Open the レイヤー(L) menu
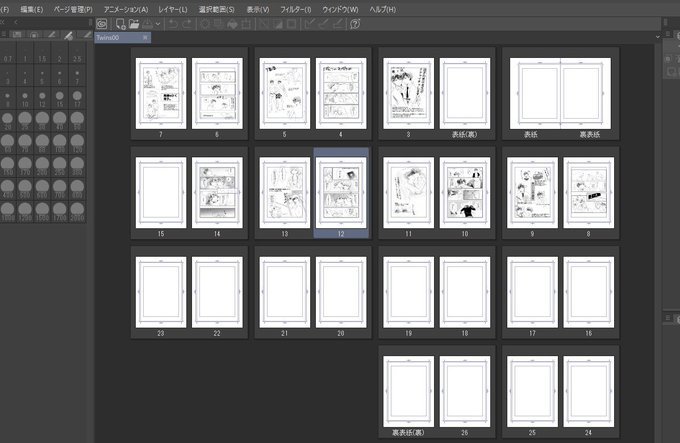 click(173, 9)
